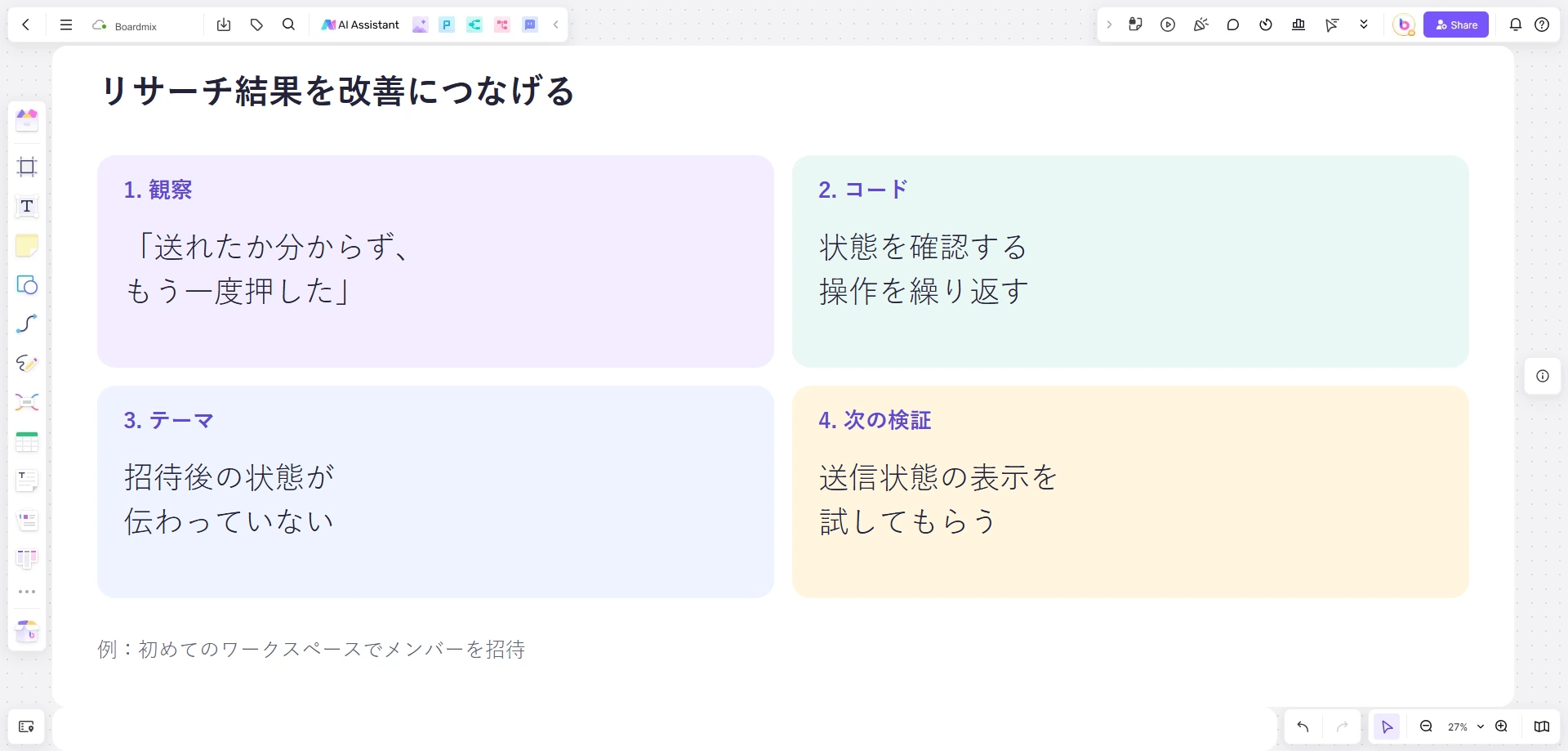Open the AI Assistant
This screenshot has height=751, width=1568.
click(x=360, y=25)
